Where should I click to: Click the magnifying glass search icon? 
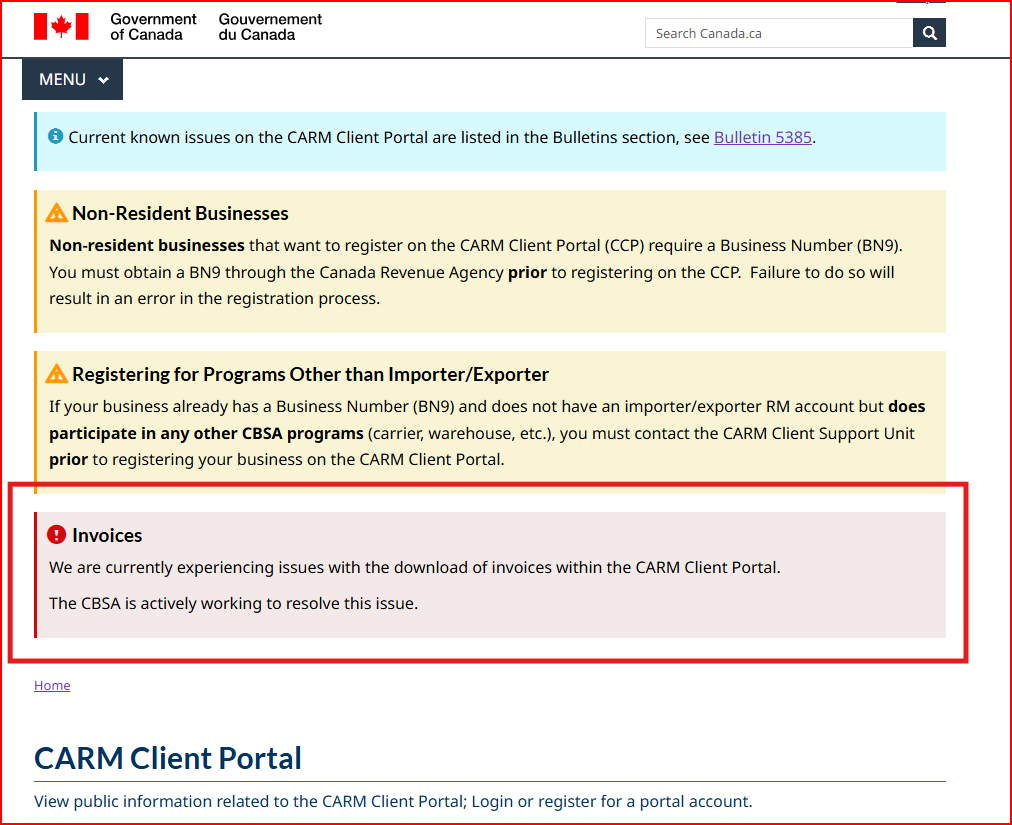[x=929, y=32]
